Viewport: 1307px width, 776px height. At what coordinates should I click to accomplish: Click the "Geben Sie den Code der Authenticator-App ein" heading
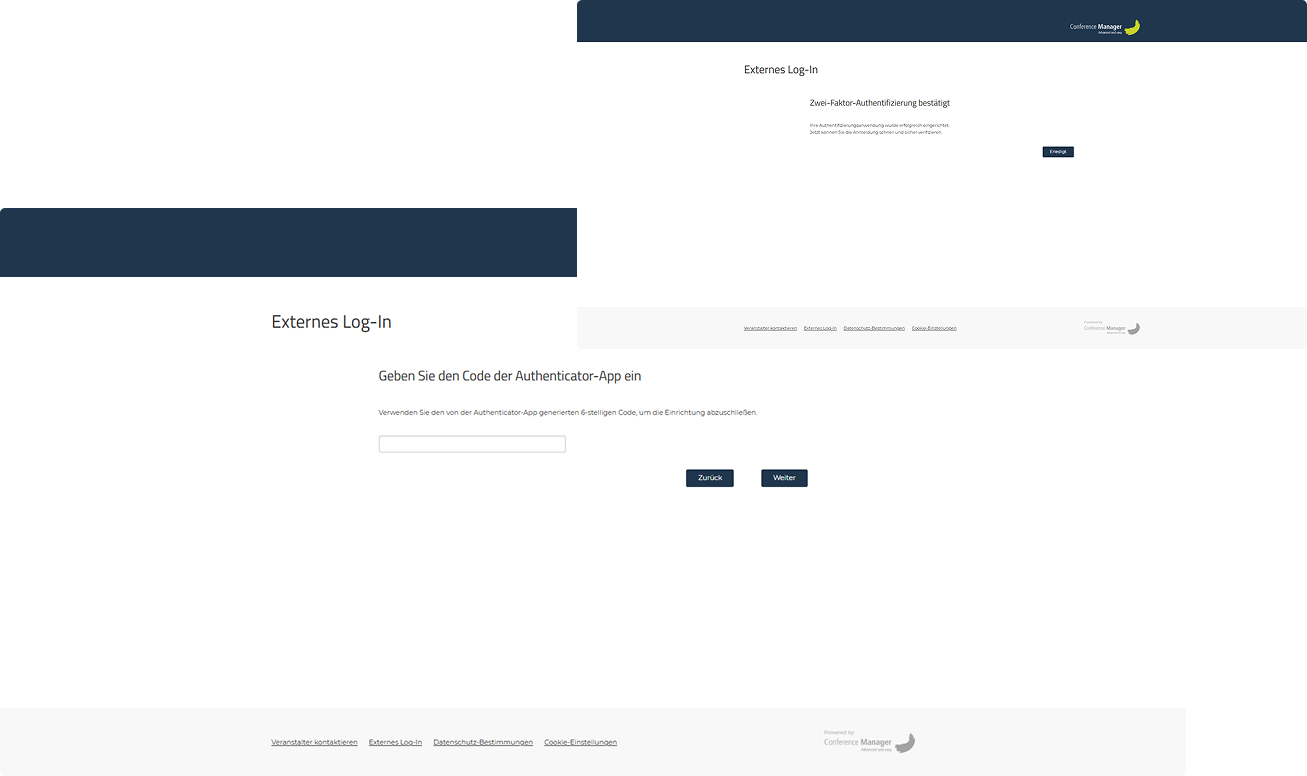pos(510,376)
